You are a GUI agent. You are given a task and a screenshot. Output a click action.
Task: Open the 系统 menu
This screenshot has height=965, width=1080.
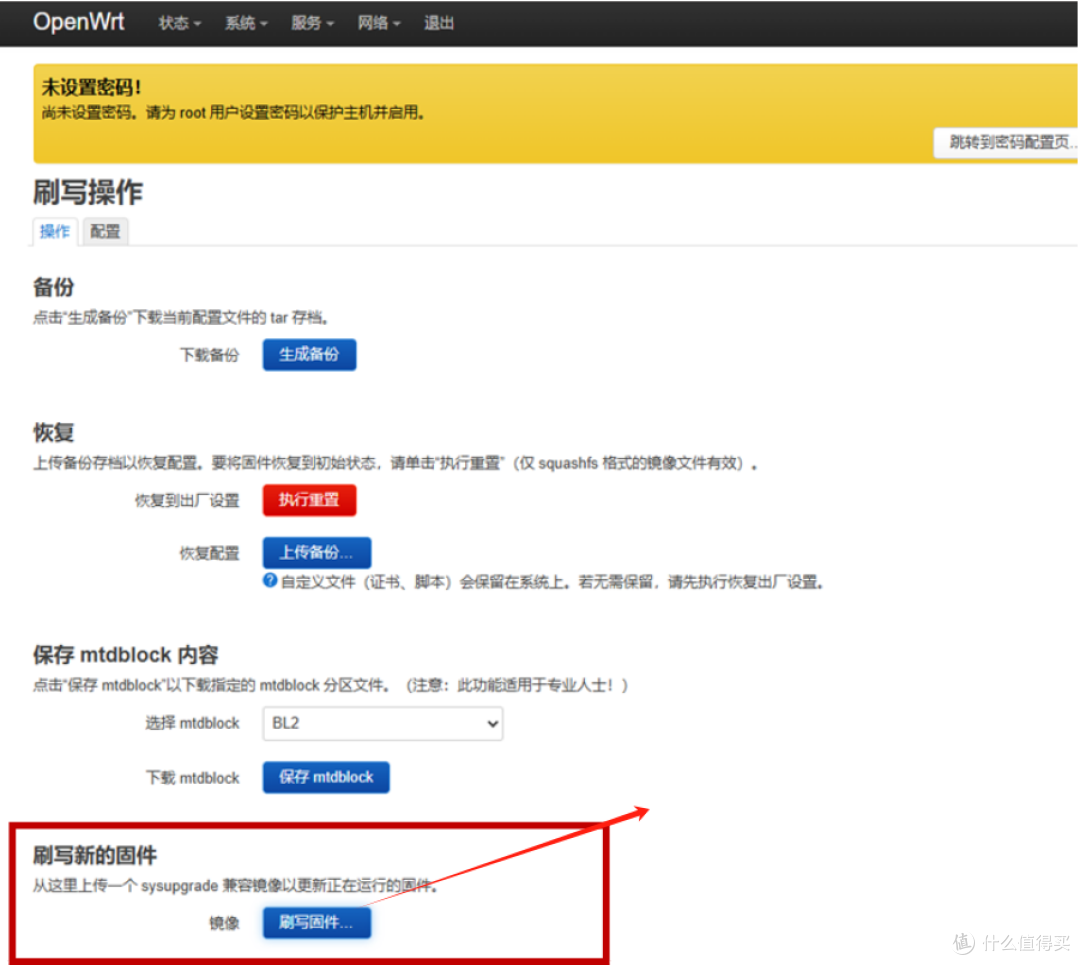[246, 23]
